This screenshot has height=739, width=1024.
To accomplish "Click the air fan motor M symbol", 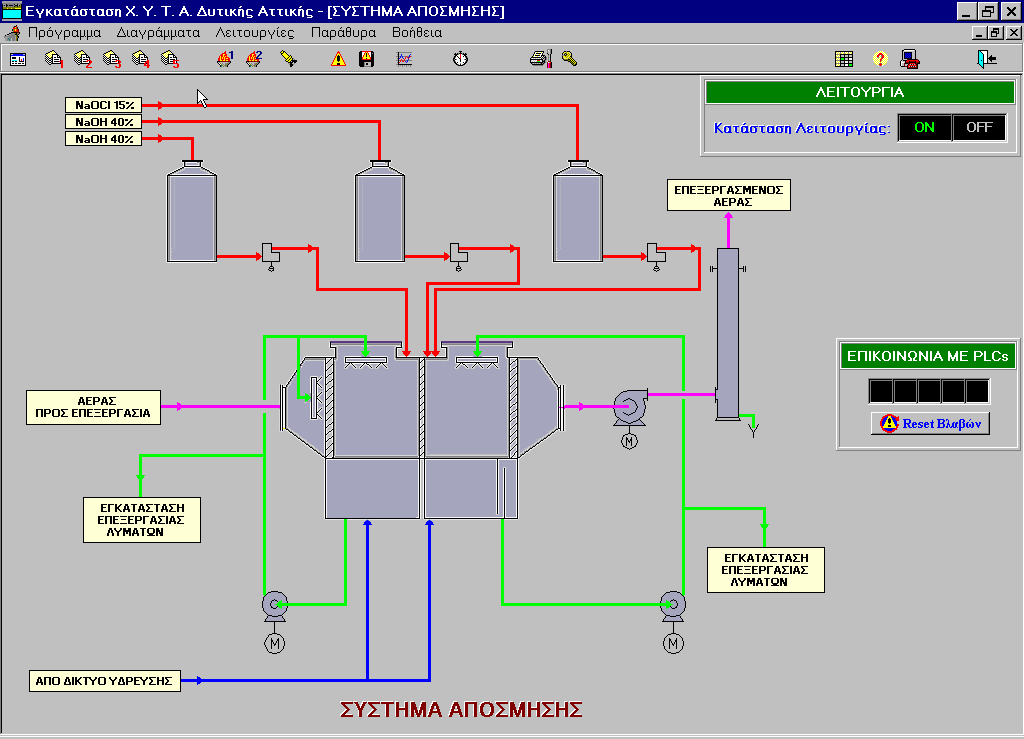I will click(x=629, y=441).
